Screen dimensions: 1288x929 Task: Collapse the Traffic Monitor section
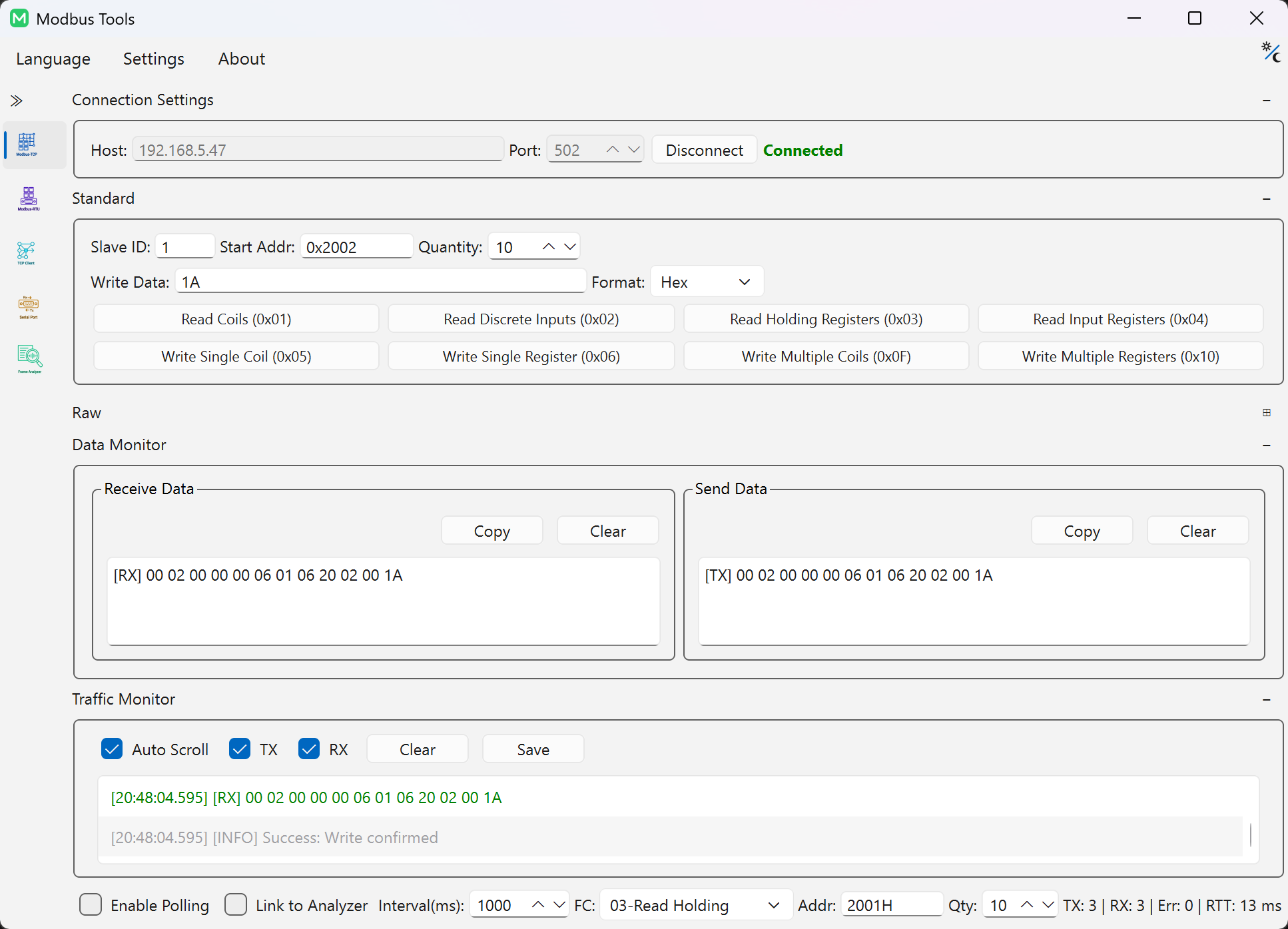tap(1266, 700)
